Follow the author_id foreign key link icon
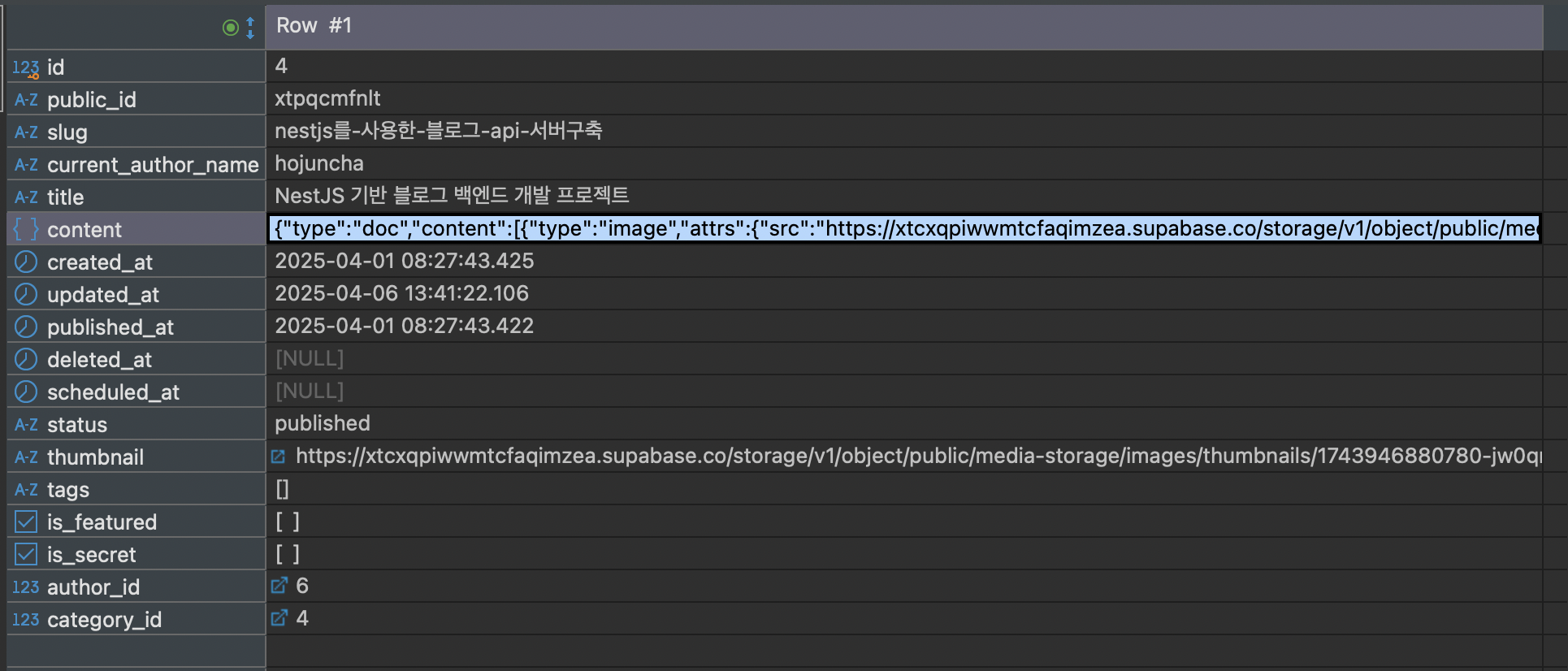The image size is (1568, 671). pos(279,586)
